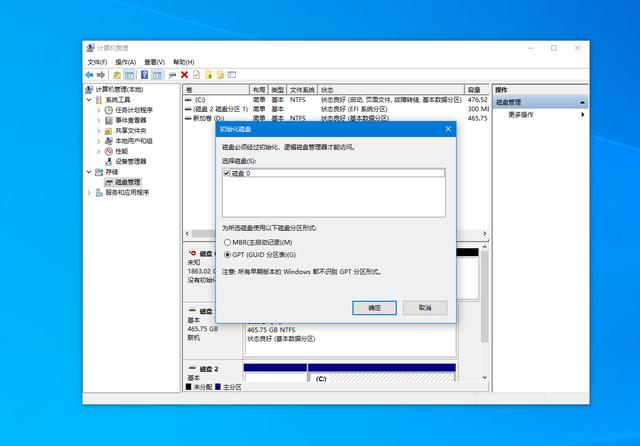640x446 pixels.
Task: Click the 465.75 GB NTFS partition block
Action: [350, 339]
